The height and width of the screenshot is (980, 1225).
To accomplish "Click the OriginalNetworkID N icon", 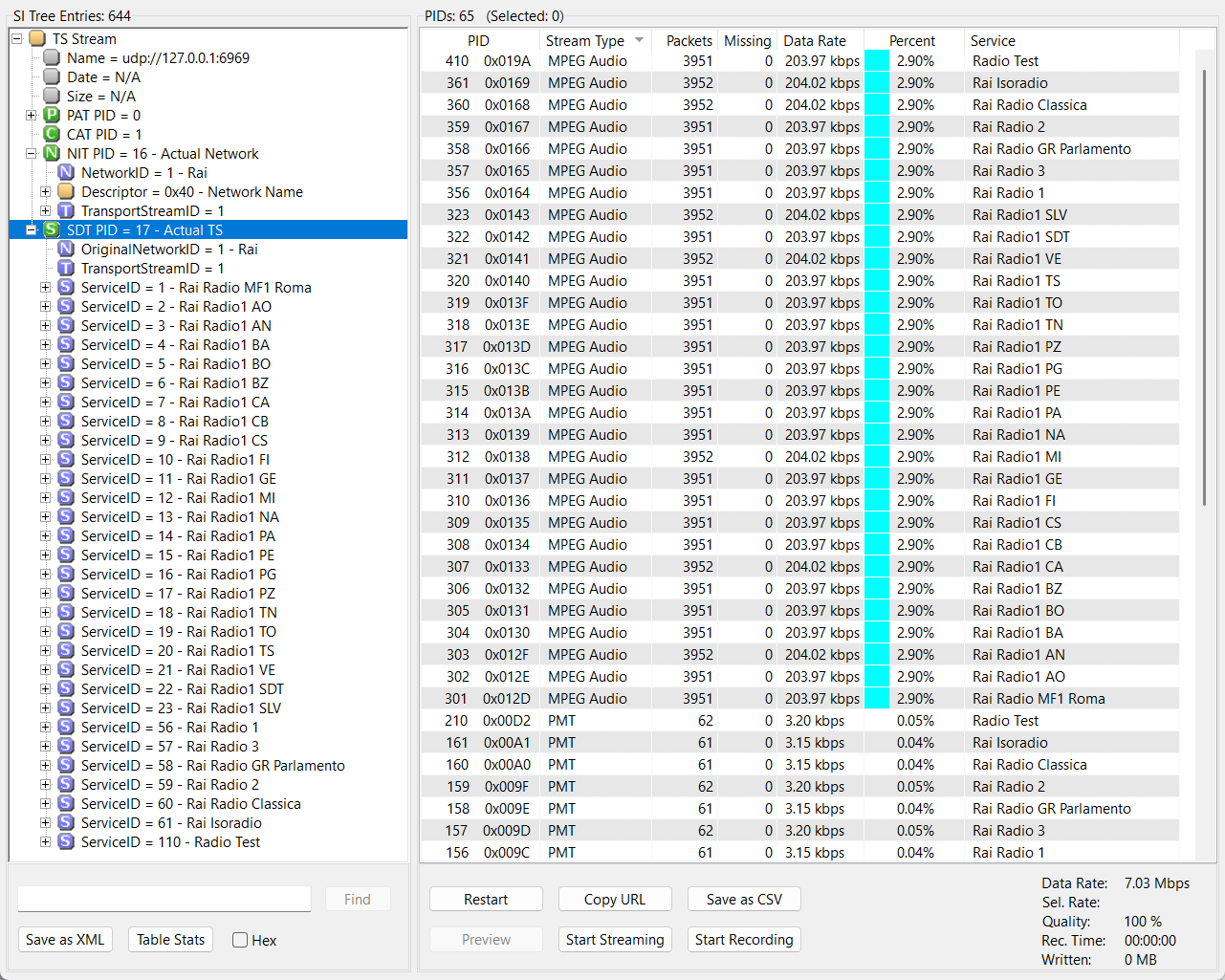I will tap(66, 250).
